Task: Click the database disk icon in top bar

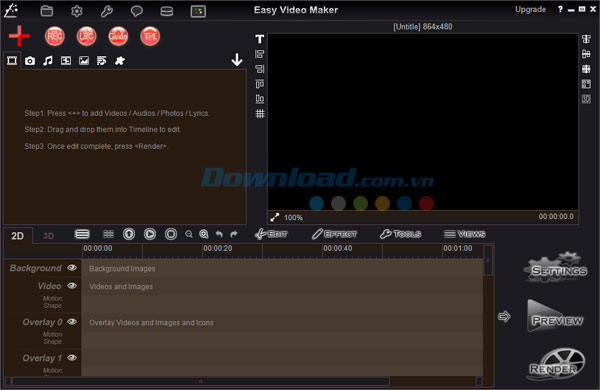Action: tap(166, 11)
